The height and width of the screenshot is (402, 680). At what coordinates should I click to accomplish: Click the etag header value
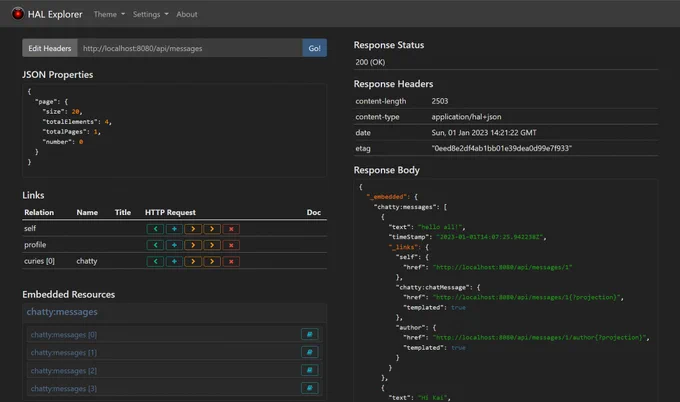tap(501, 148)
